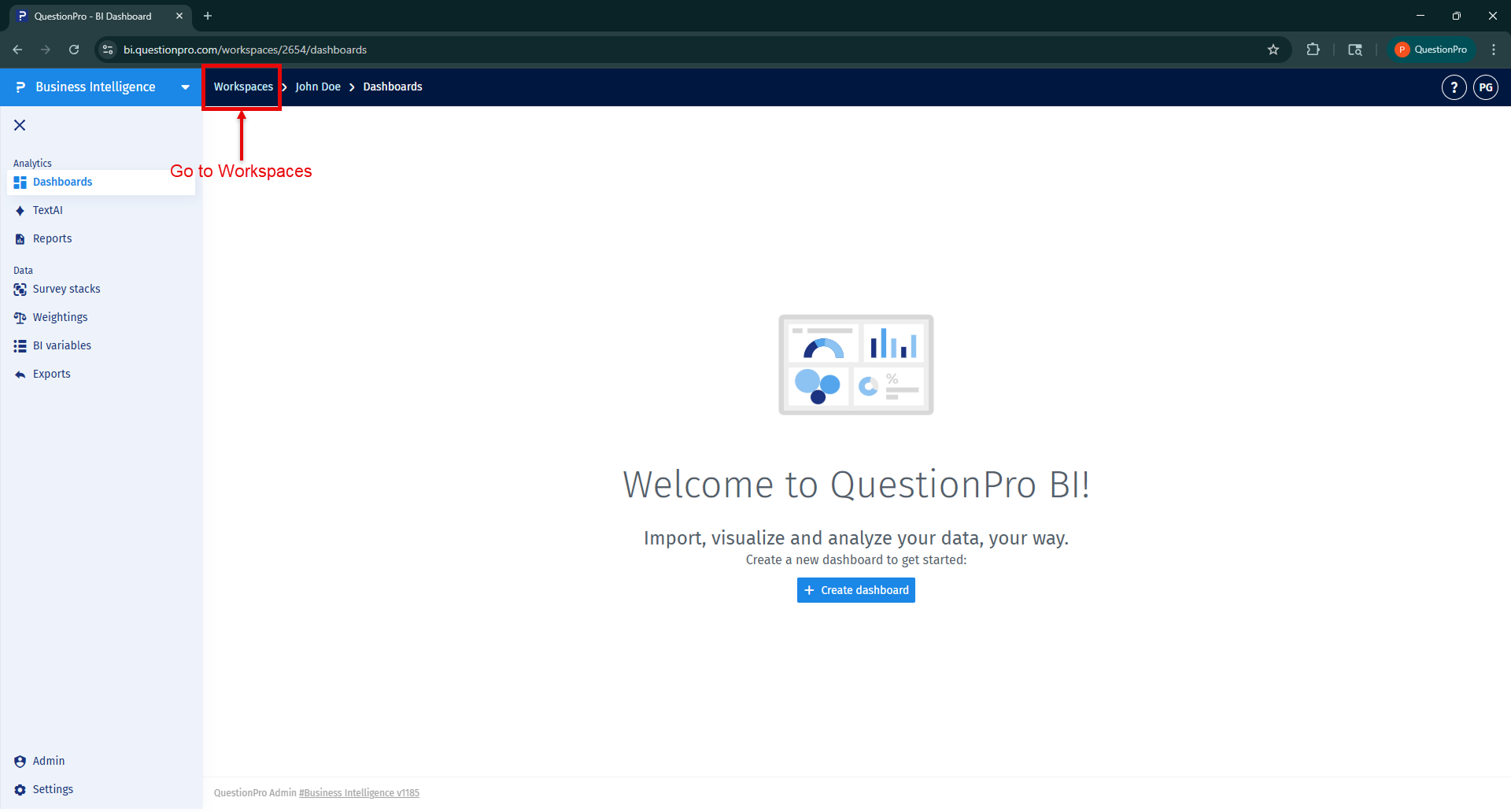
Task: Expand the Business Intelligence product dropdown
Action: (186, 87)
